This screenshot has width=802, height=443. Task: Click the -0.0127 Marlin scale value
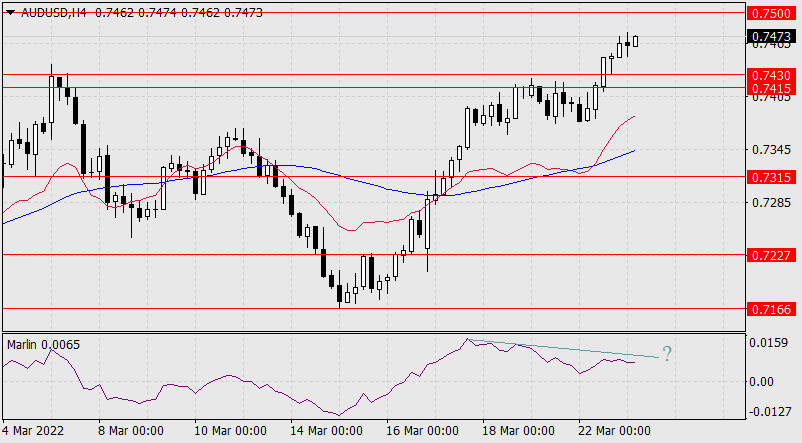point(769,412)
